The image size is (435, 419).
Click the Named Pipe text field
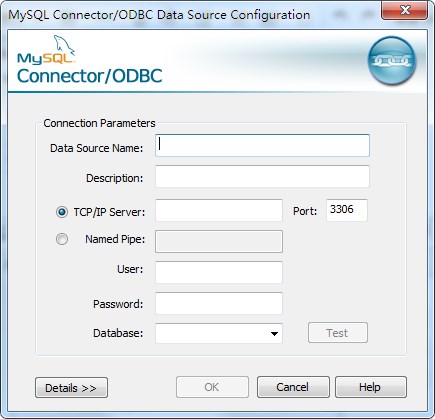coord(219,241)
